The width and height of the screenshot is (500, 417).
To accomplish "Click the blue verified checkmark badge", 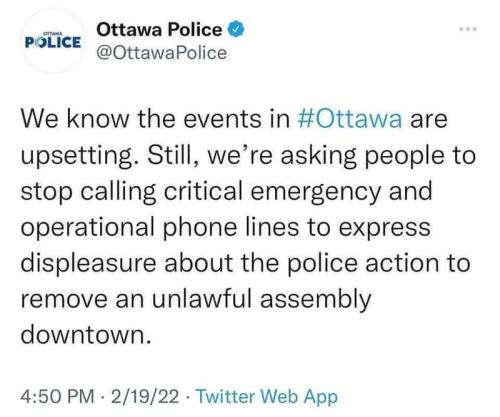I will (x=236, y=29).
